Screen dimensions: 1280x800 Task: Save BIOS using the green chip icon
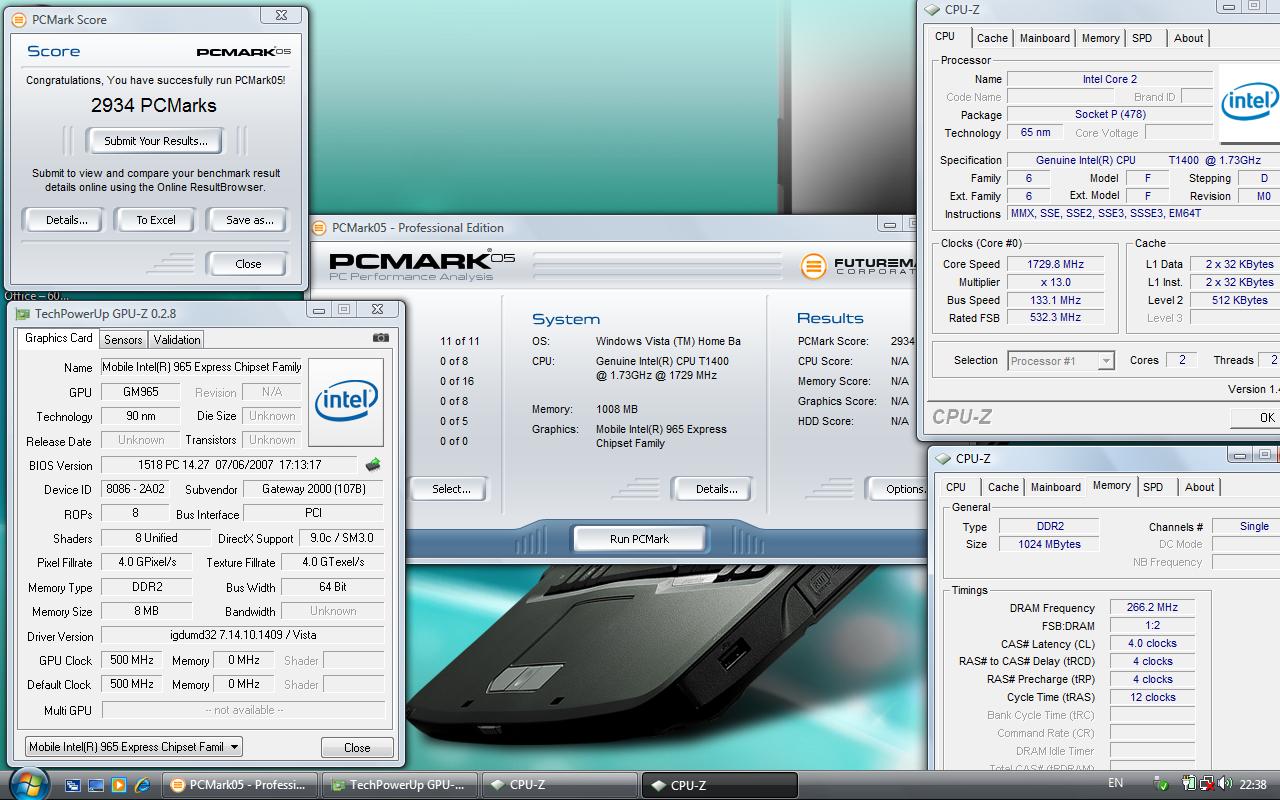373,465
